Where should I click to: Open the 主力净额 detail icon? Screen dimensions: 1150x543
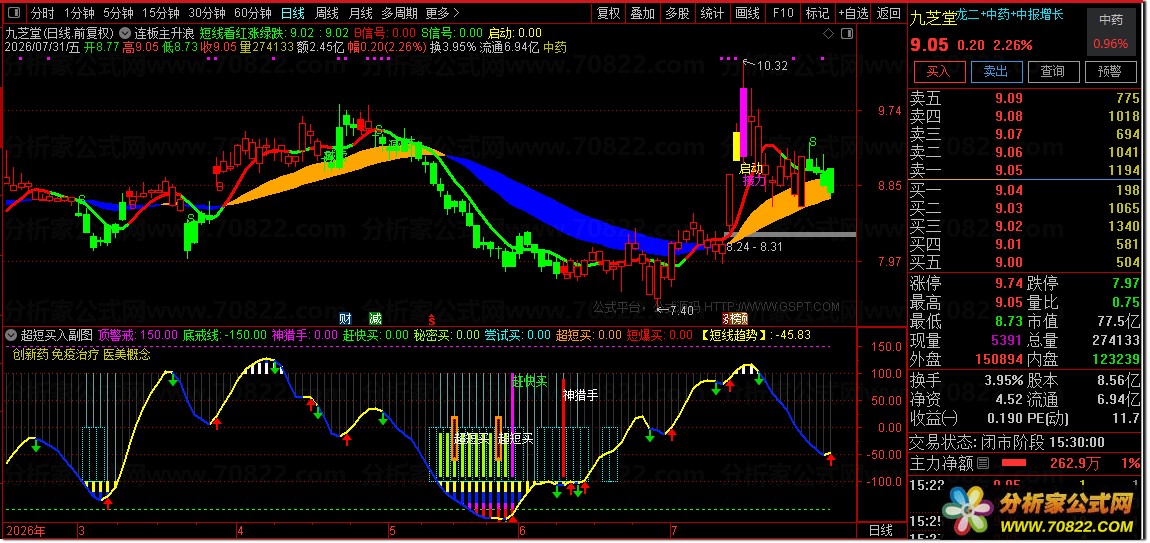[x=984, y=463]
